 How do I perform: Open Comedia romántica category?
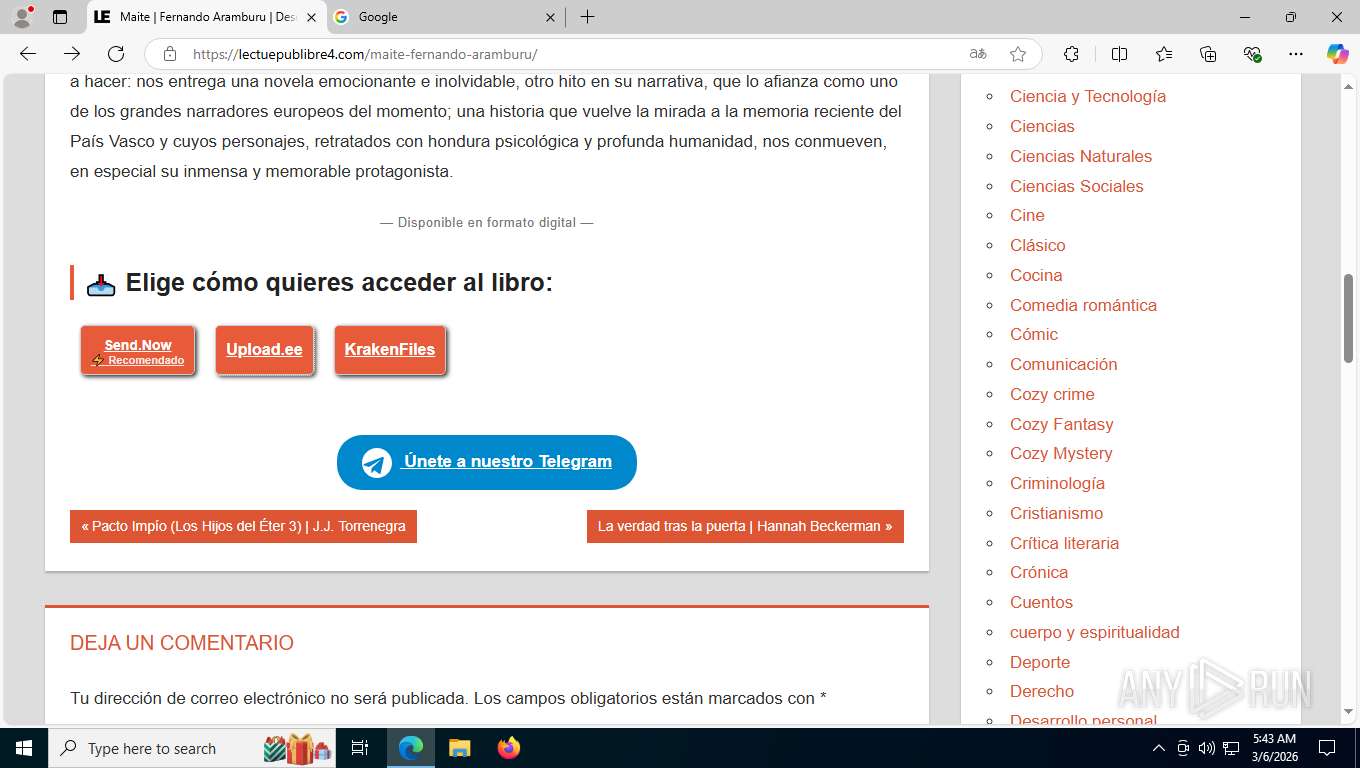tap(1083, 305)
